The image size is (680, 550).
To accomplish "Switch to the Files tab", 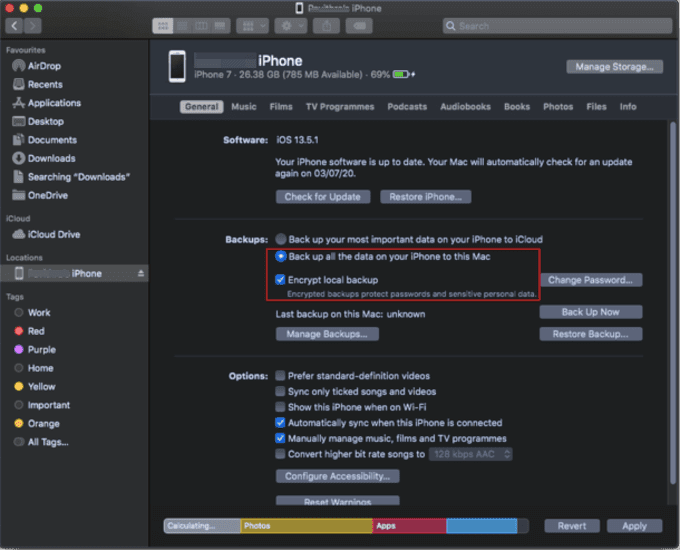I will pyautogui.click(x=596, y=107).
